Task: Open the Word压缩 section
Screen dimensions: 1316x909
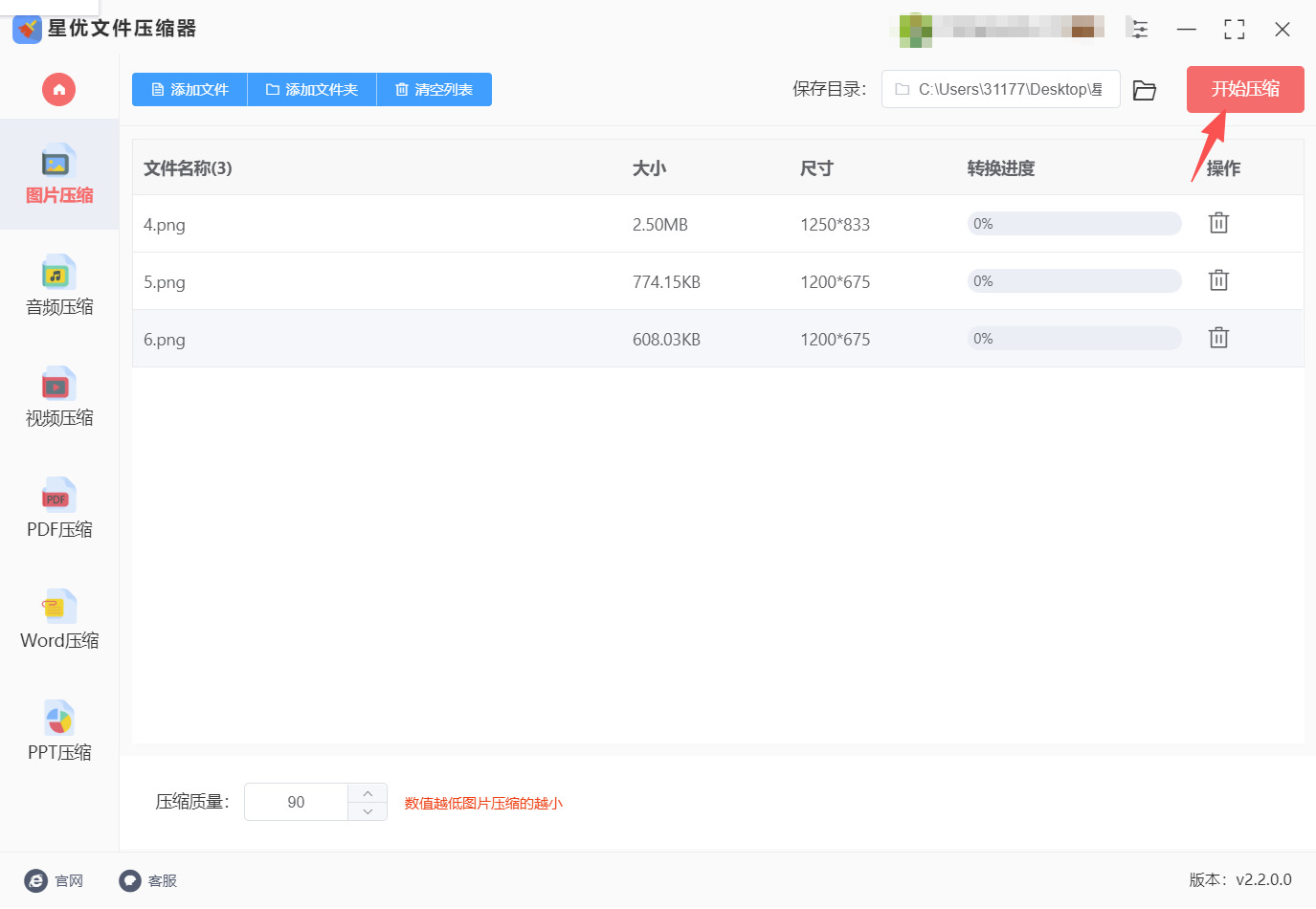Action: tap(59, 619)
